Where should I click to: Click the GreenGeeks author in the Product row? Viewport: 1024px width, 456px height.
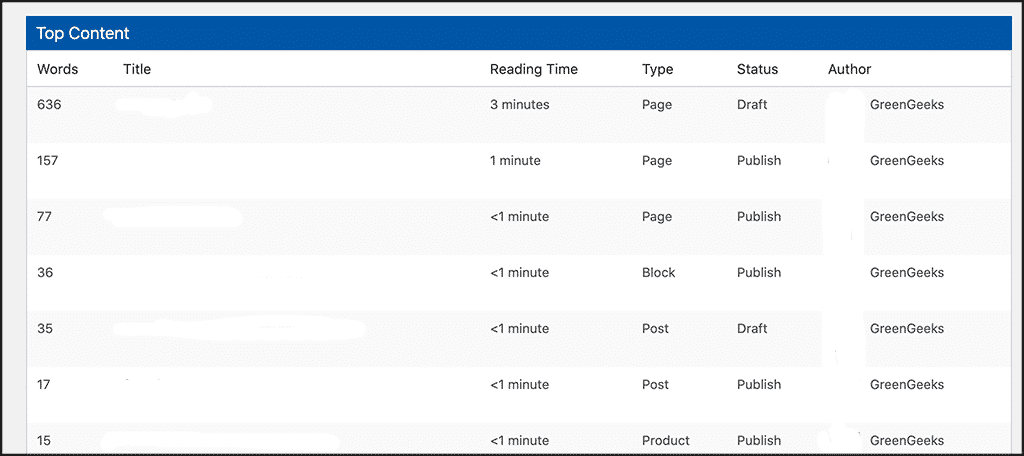[x=907, y=441]
